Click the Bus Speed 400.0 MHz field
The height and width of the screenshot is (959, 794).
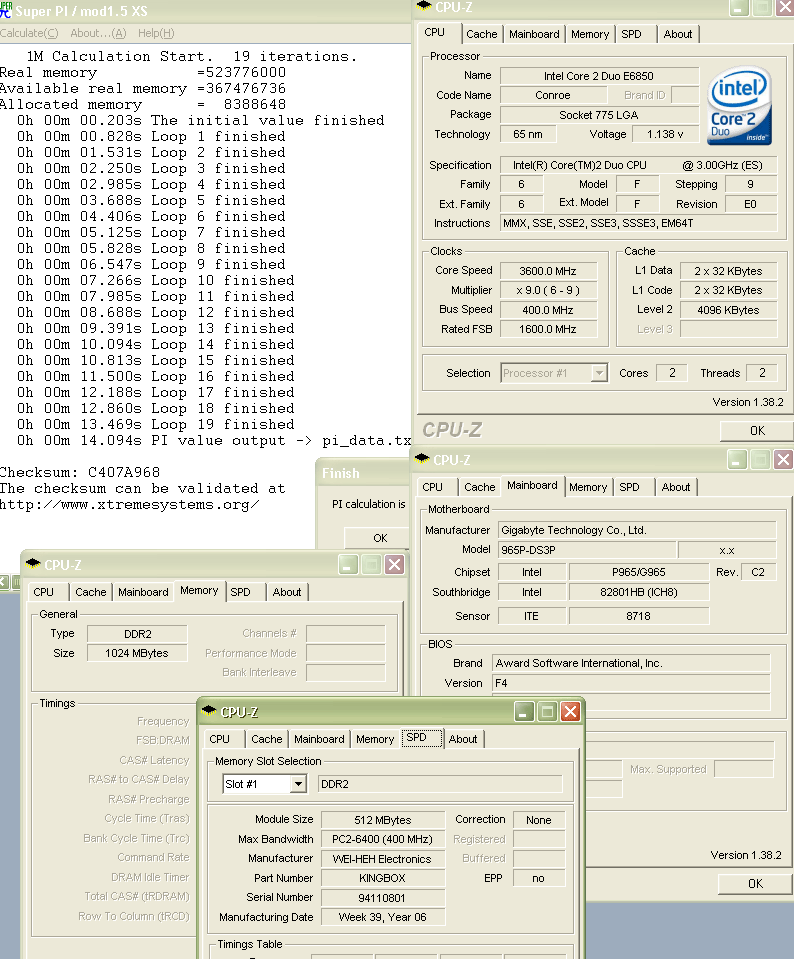click(x=547, y=310)
